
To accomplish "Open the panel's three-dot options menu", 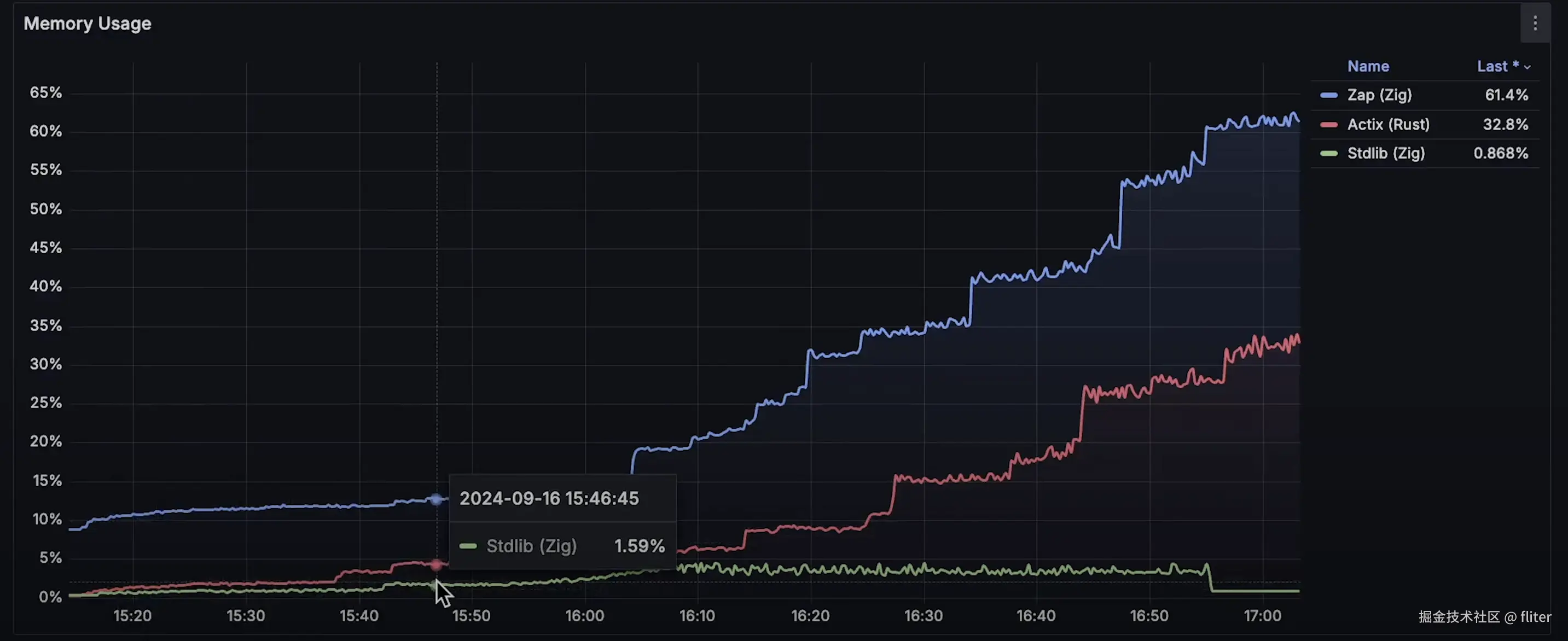I will click(1535, 24).
